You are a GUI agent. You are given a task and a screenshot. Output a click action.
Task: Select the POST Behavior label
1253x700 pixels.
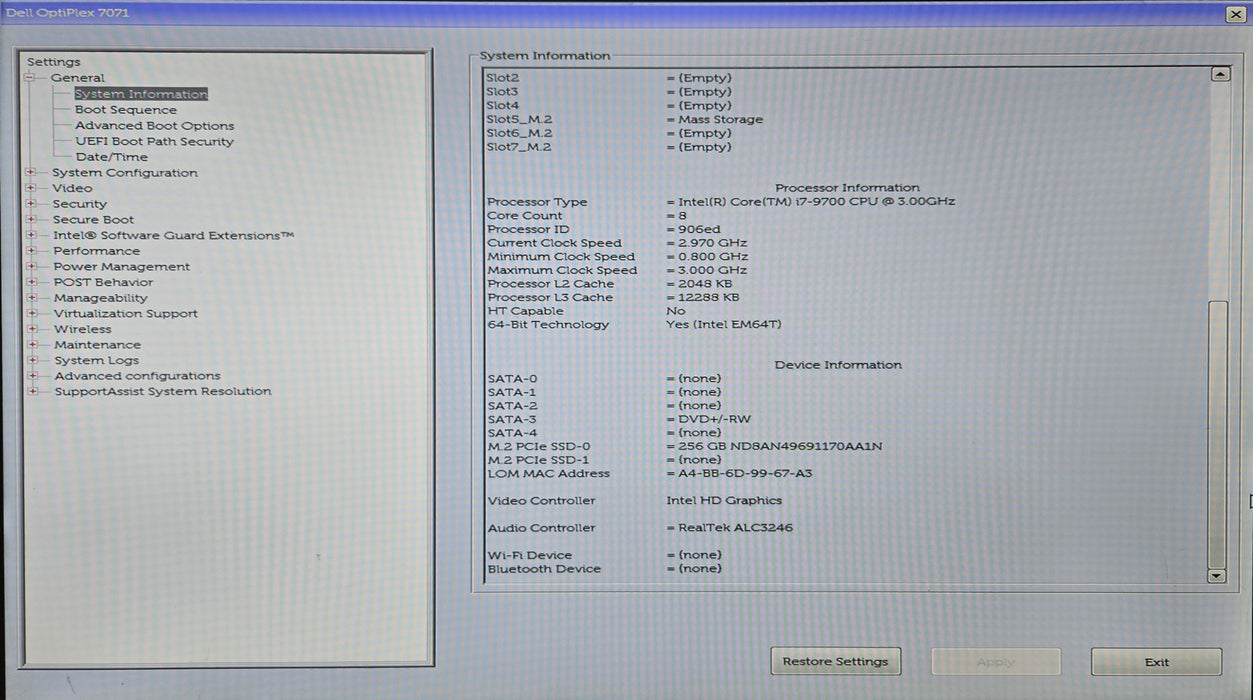click(104, 282)
